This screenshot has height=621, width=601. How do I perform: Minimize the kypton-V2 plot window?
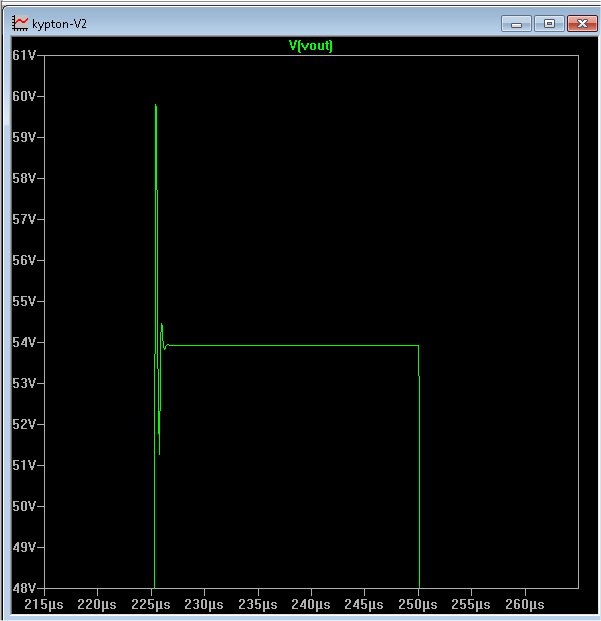click(516, 24)
